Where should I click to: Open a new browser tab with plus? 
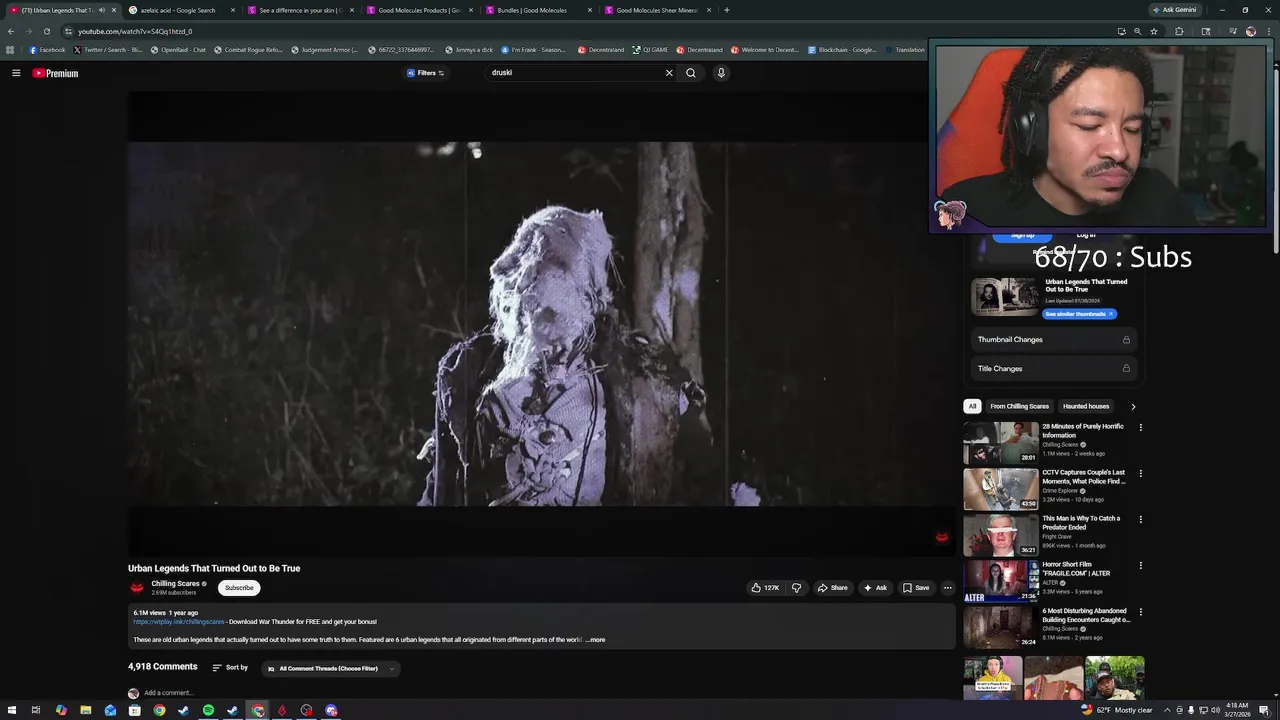726,10
